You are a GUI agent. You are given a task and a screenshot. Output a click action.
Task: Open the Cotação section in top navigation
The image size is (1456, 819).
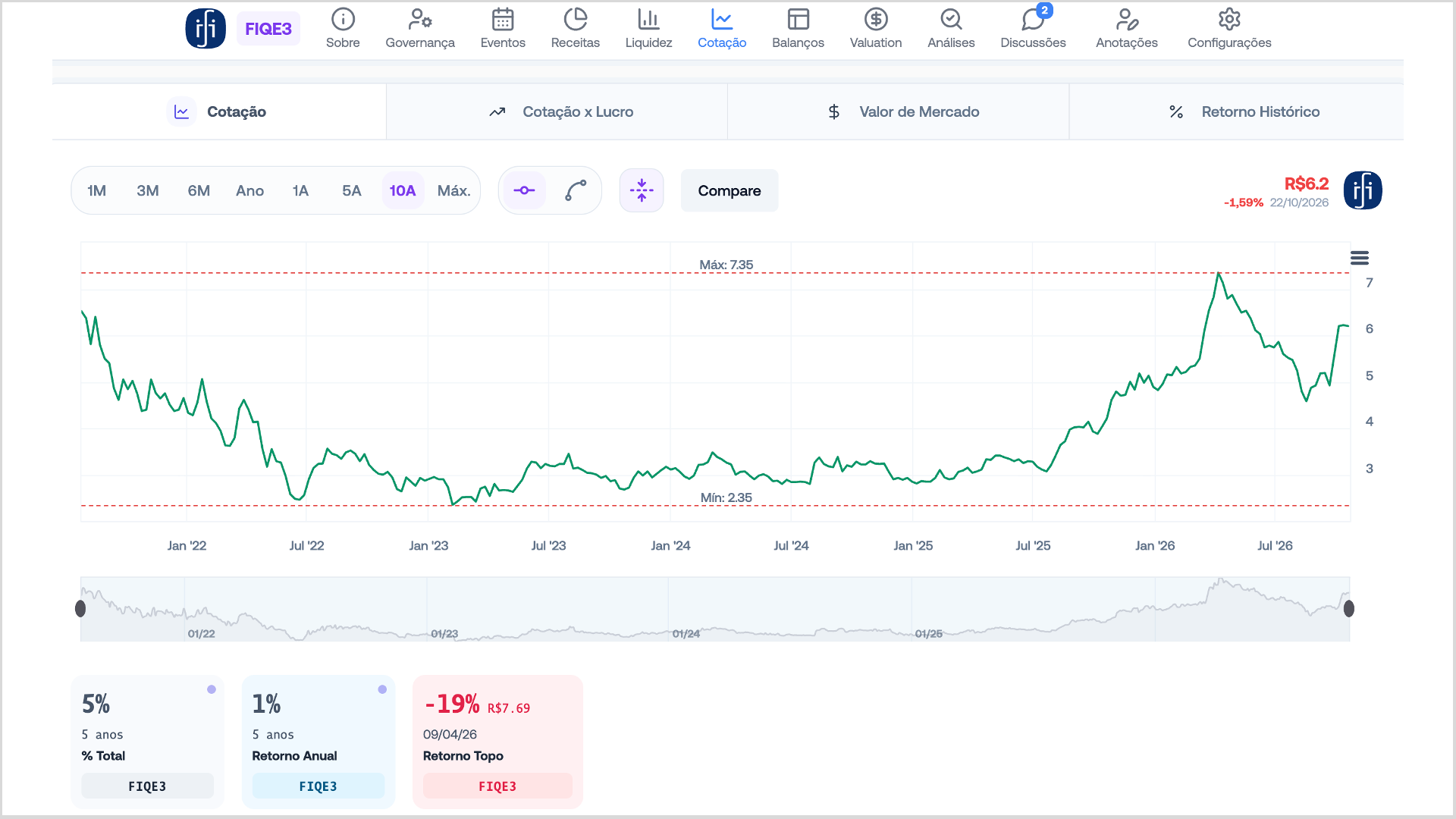722,29
